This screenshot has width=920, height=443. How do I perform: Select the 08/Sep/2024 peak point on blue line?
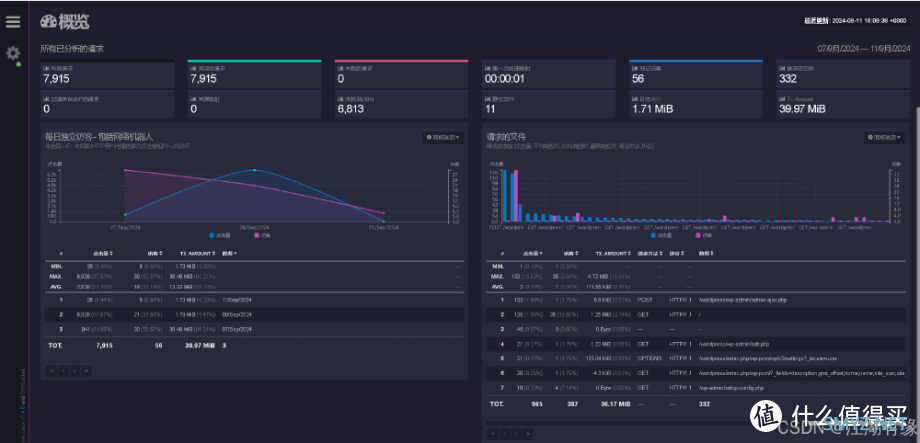(x=254, y=170)
